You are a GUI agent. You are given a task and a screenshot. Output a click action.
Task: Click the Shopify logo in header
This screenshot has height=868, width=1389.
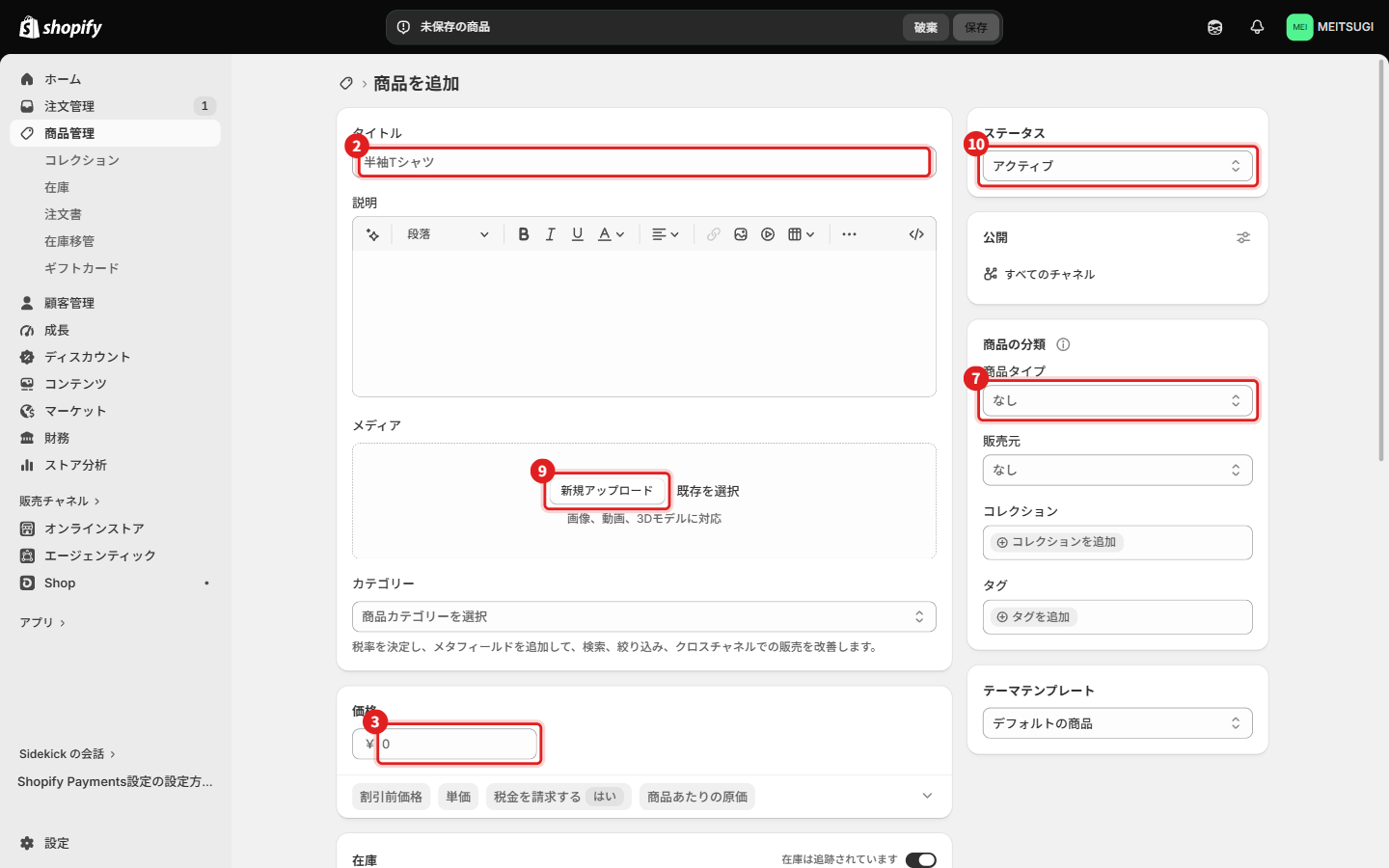click(x=61, y=27)
